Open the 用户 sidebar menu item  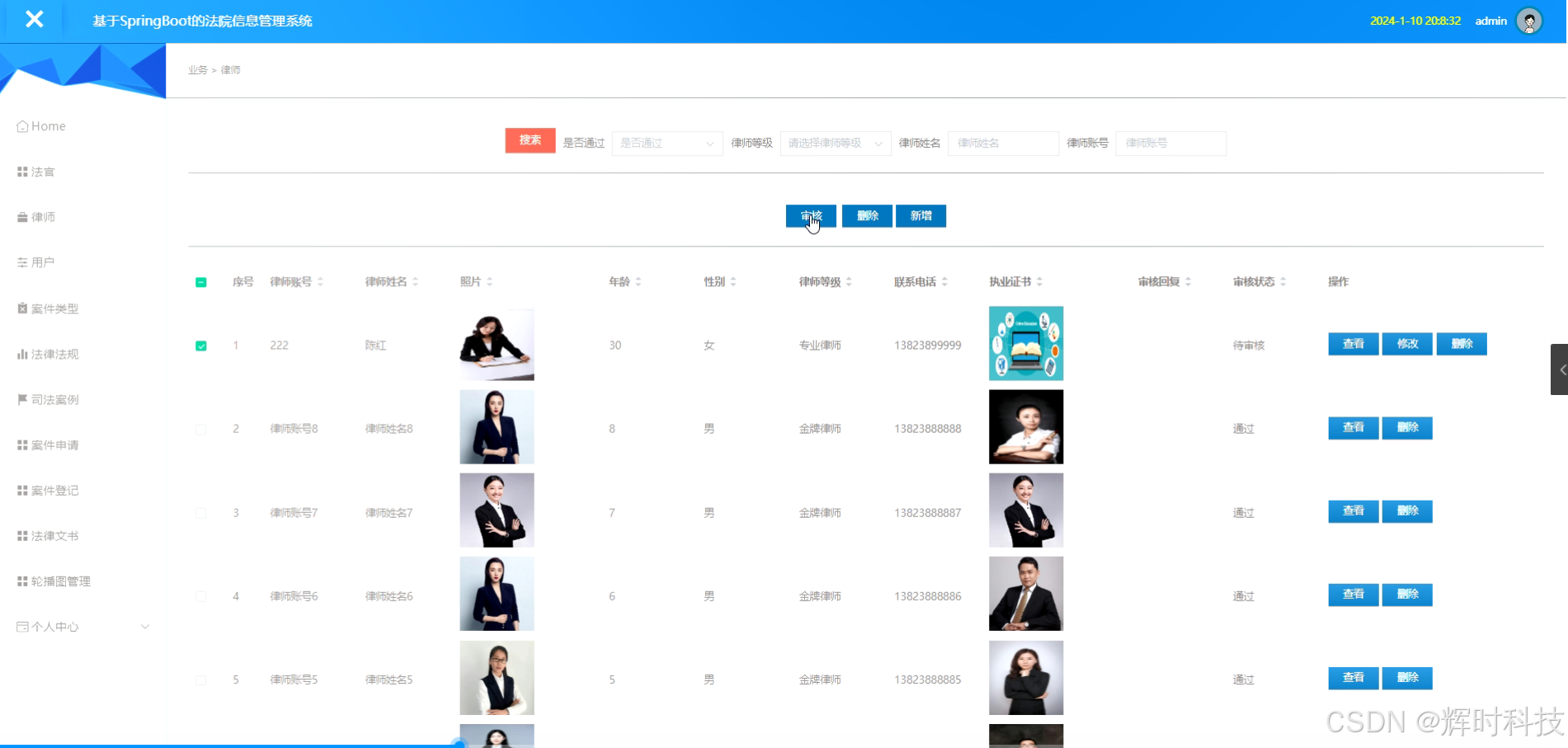(x=36, y=262)
